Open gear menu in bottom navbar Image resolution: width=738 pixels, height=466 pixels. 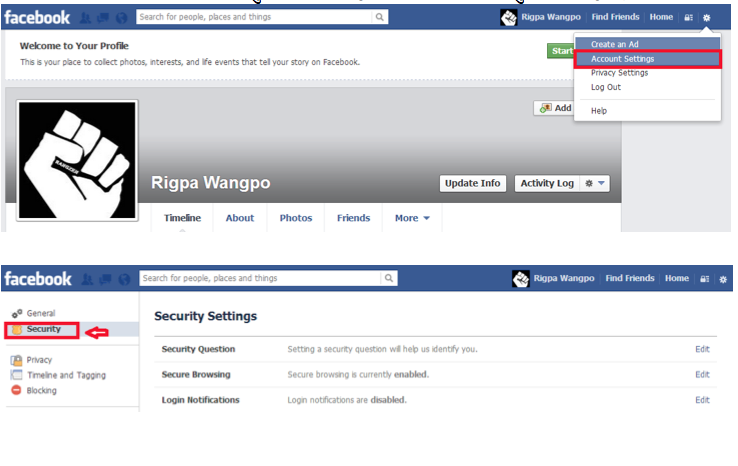tap(723, 279)
